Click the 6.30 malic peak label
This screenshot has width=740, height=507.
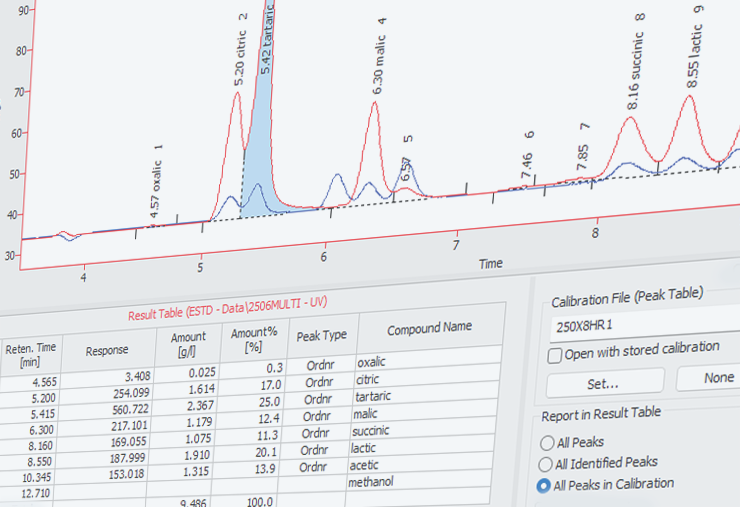point(379,65)
